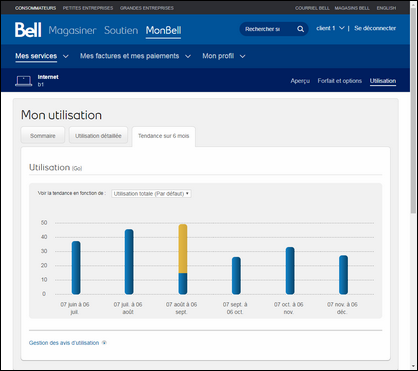The width and height of the screenshot is (418, 371).
Task: Click the 'Mon utilisation' heading
Action: click(x=61, y=115)
